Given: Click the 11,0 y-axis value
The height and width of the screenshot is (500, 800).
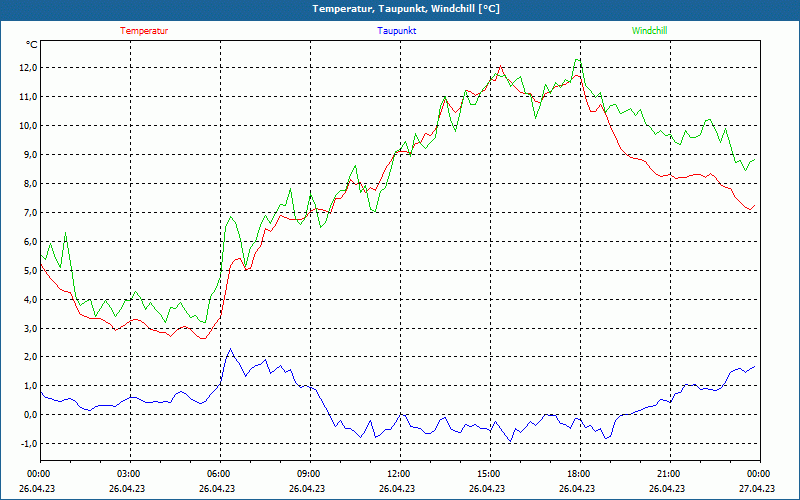Looking at the screenshot, I should 29,97.
